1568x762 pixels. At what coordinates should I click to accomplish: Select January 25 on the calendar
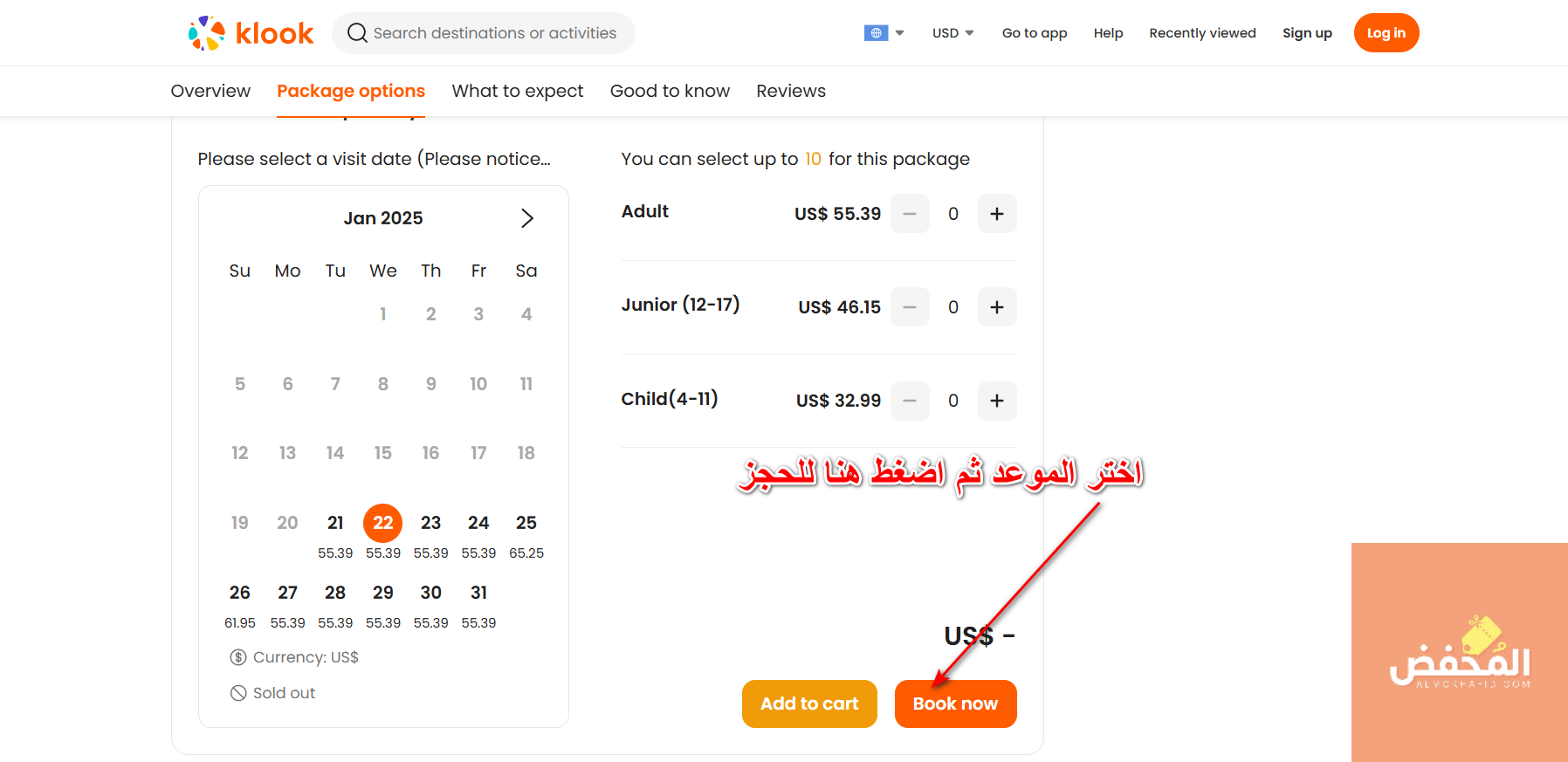(x=526, y=524)
